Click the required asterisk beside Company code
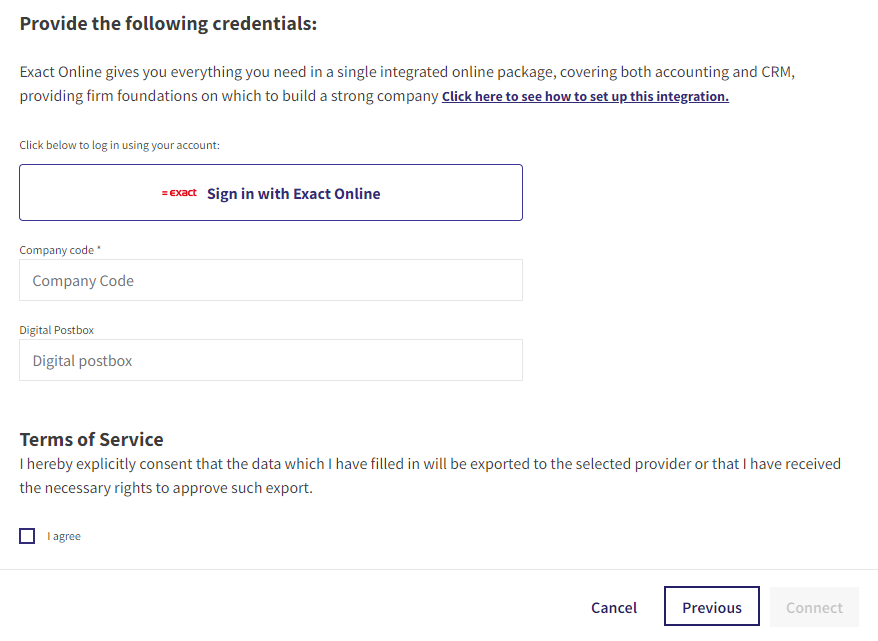 [99, 248]
